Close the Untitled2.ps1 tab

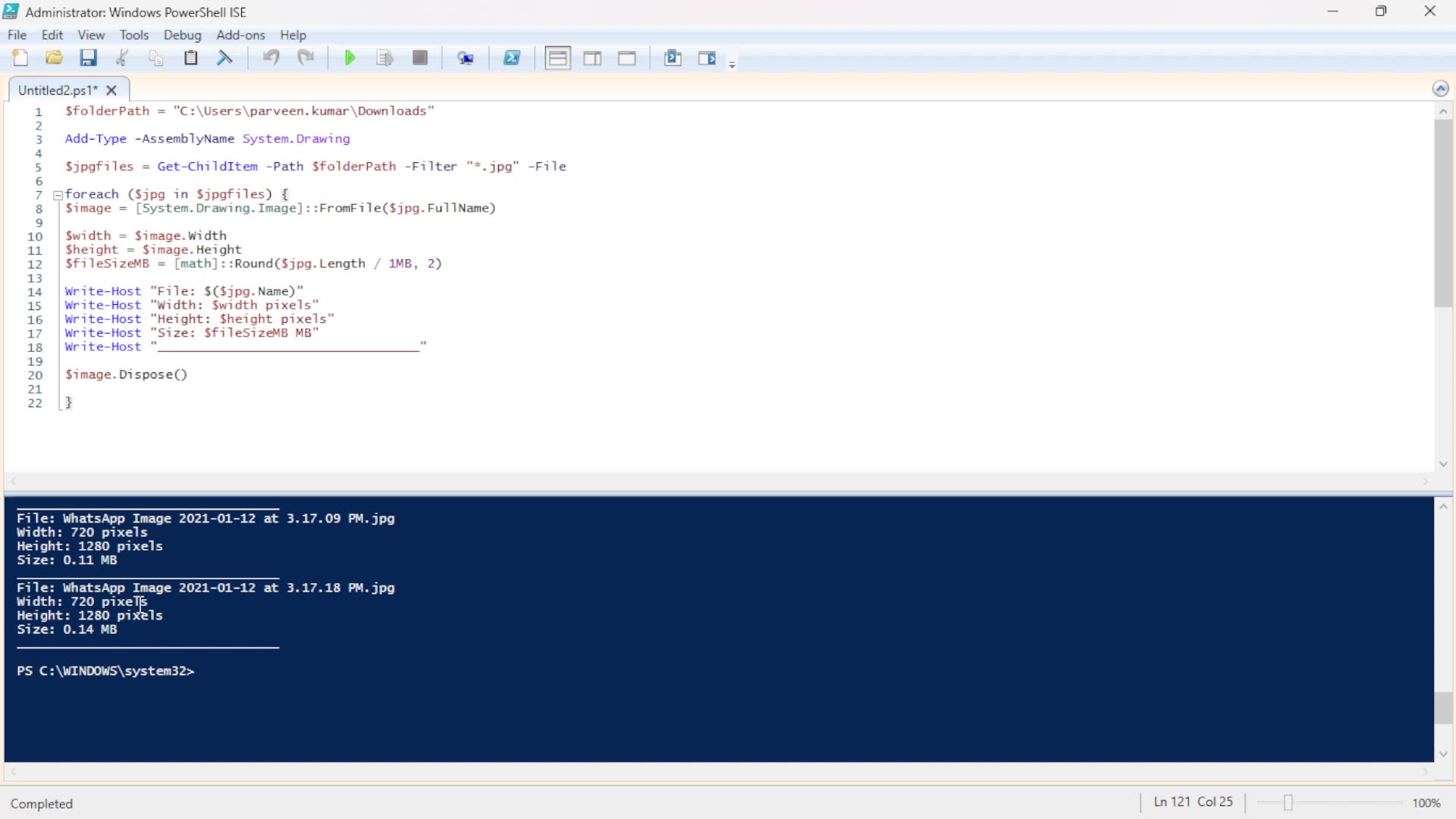(111, 90)
